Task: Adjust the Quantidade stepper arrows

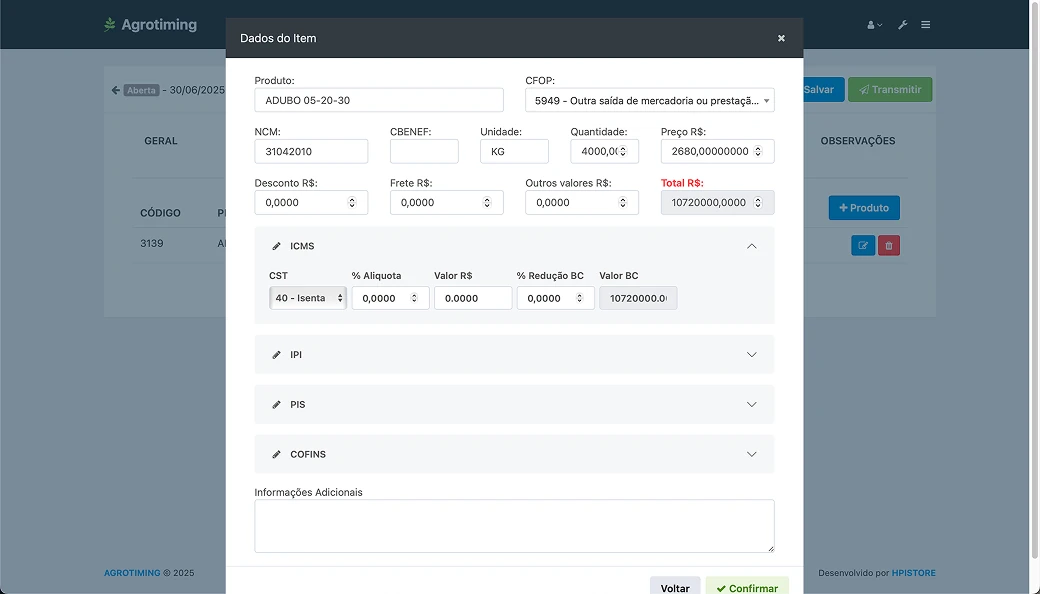Action: tap(623, 151)
